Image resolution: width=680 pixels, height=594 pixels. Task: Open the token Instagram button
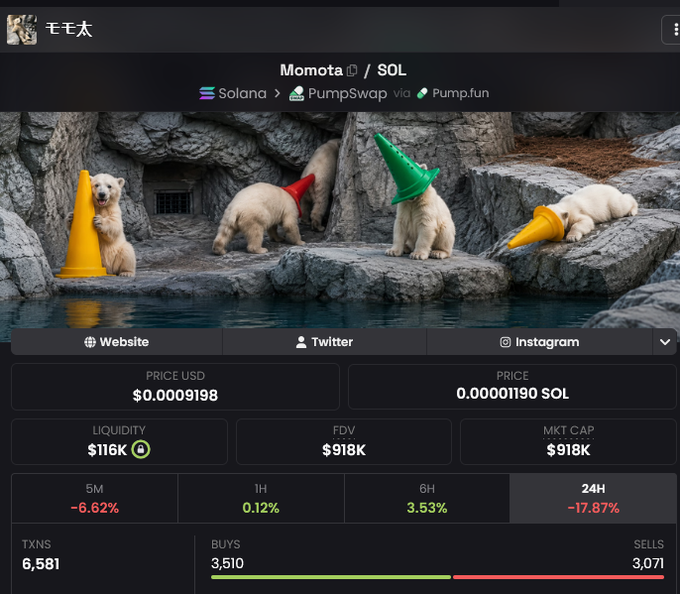[x=539, y=342]
